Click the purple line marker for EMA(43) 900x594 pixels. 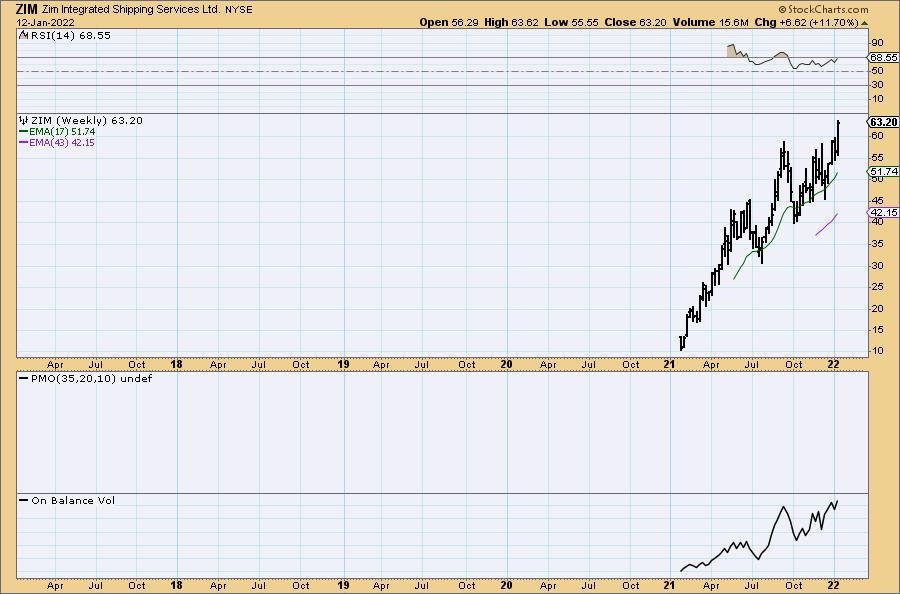pos(24,142)
